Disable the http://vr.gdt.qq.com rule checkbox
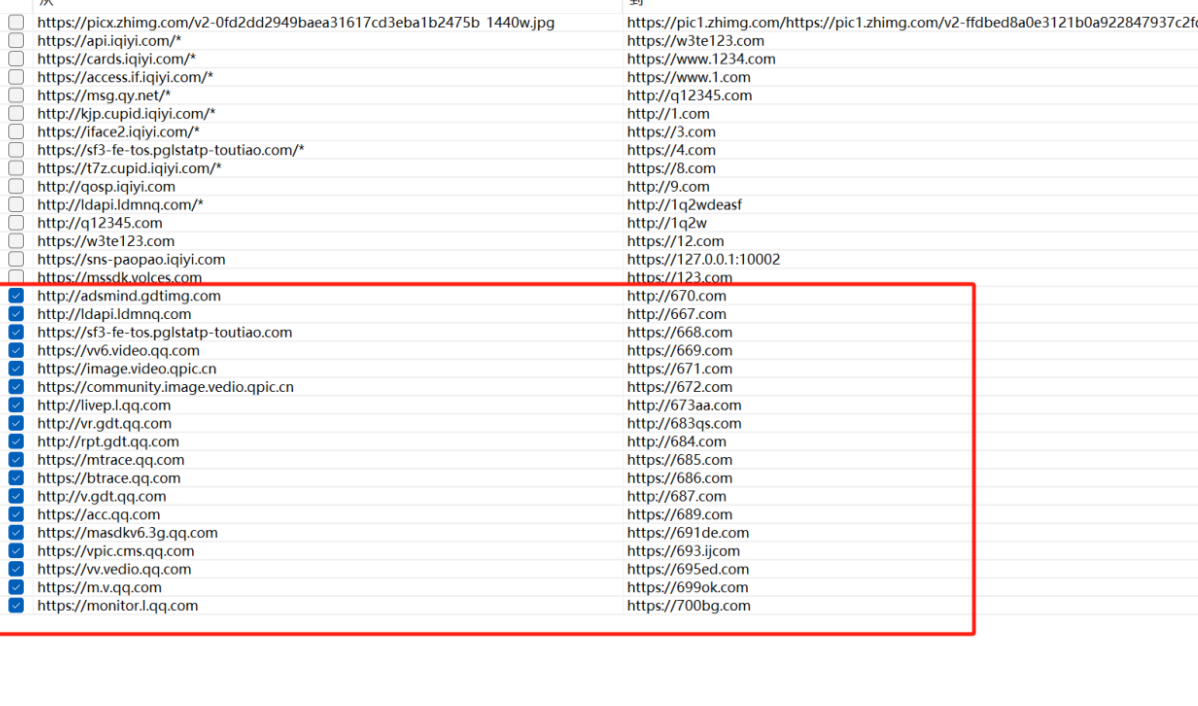The height and width of the screenshot is (706, 1198). [x=16, y=423]
